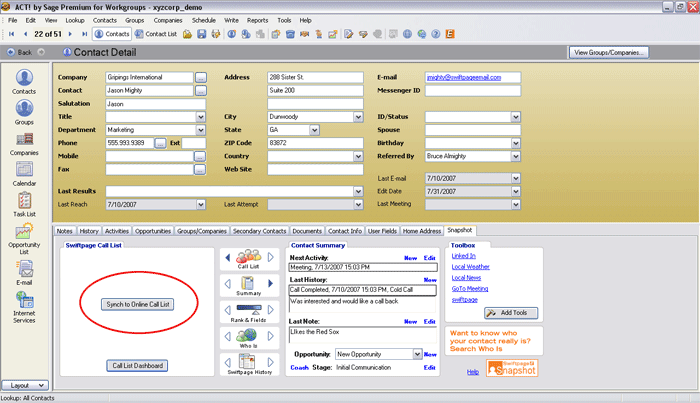Click the Company name input field
The width and height of the screenshot is (700, 403).
[x=150, y=77]
